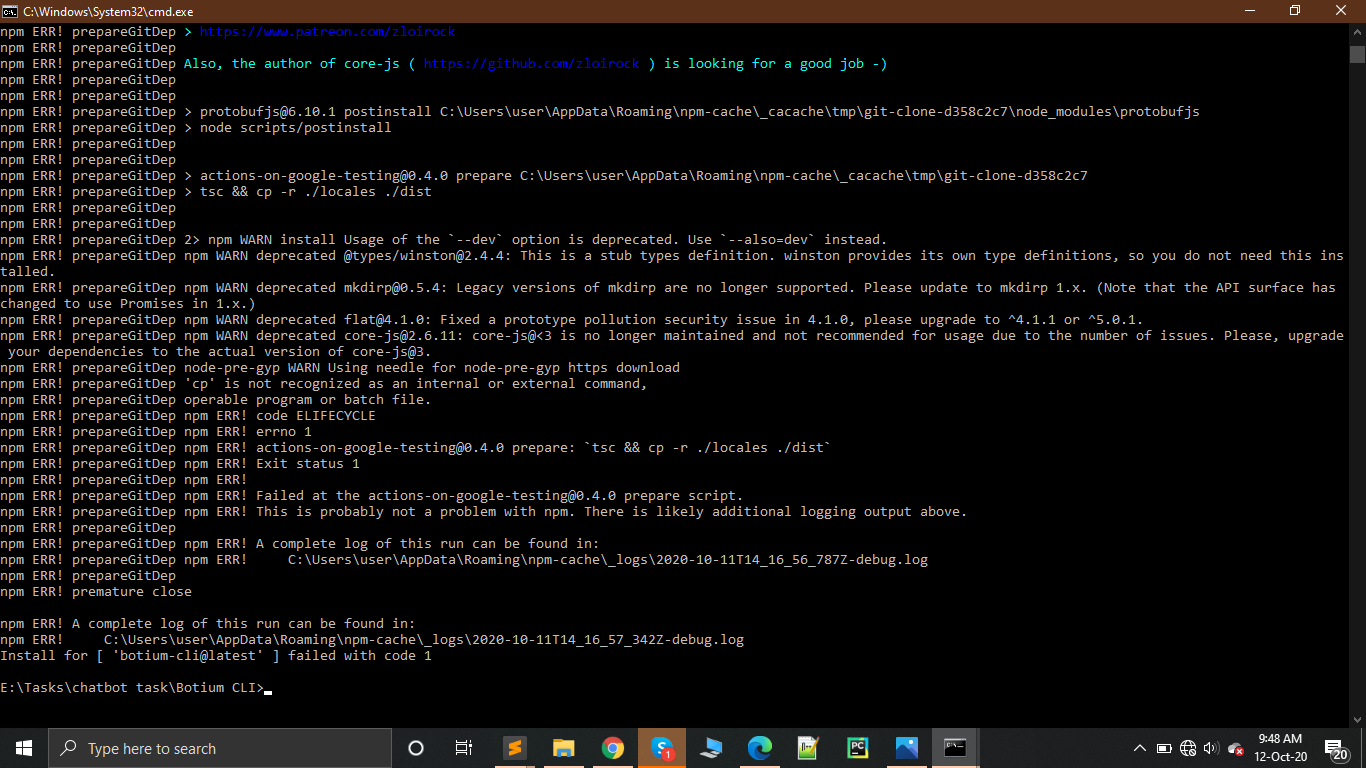Open the Connect display icon on taskbar

pos(711,747)
